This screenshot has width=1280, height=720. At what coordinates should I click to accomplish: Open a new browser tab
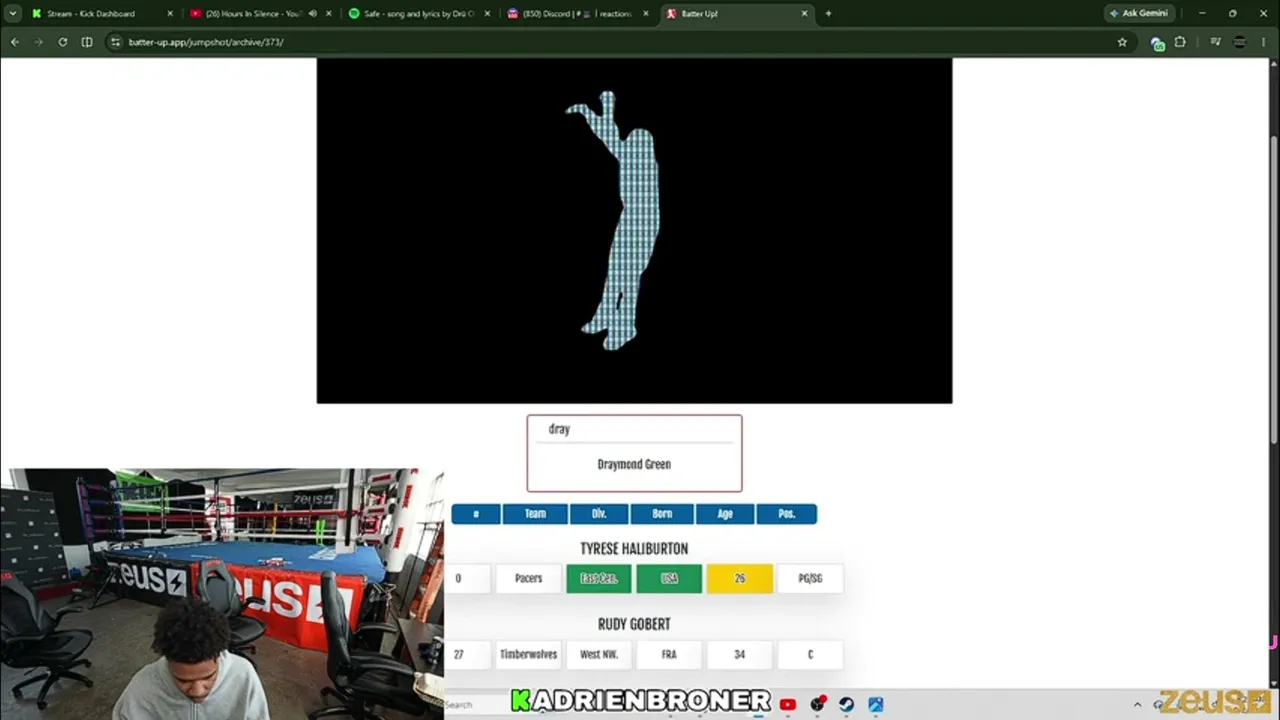pos(828,14)
